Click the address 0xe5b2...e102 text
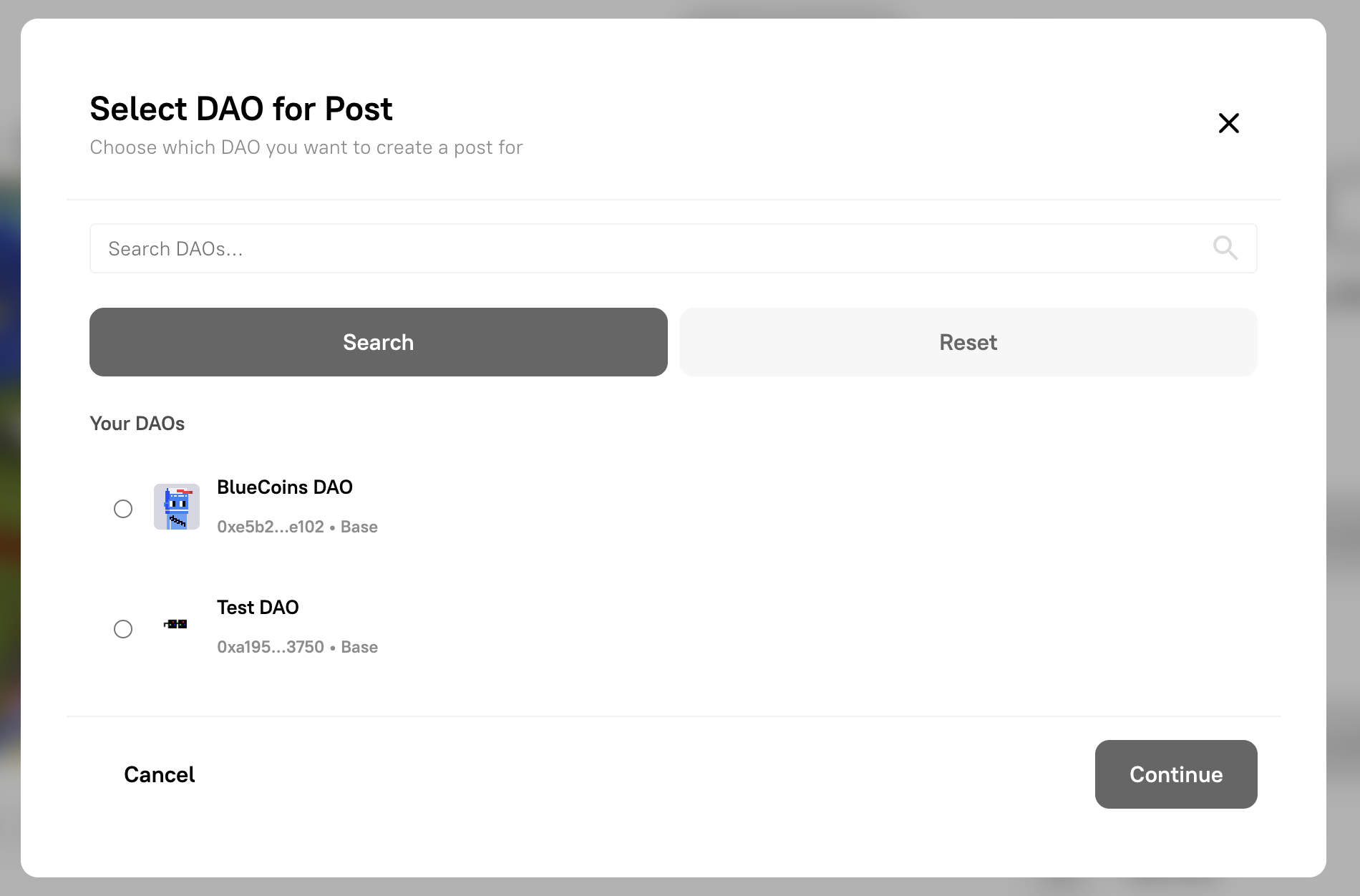The width and height of the screenshot is (1360, 896). coord(271,527)
